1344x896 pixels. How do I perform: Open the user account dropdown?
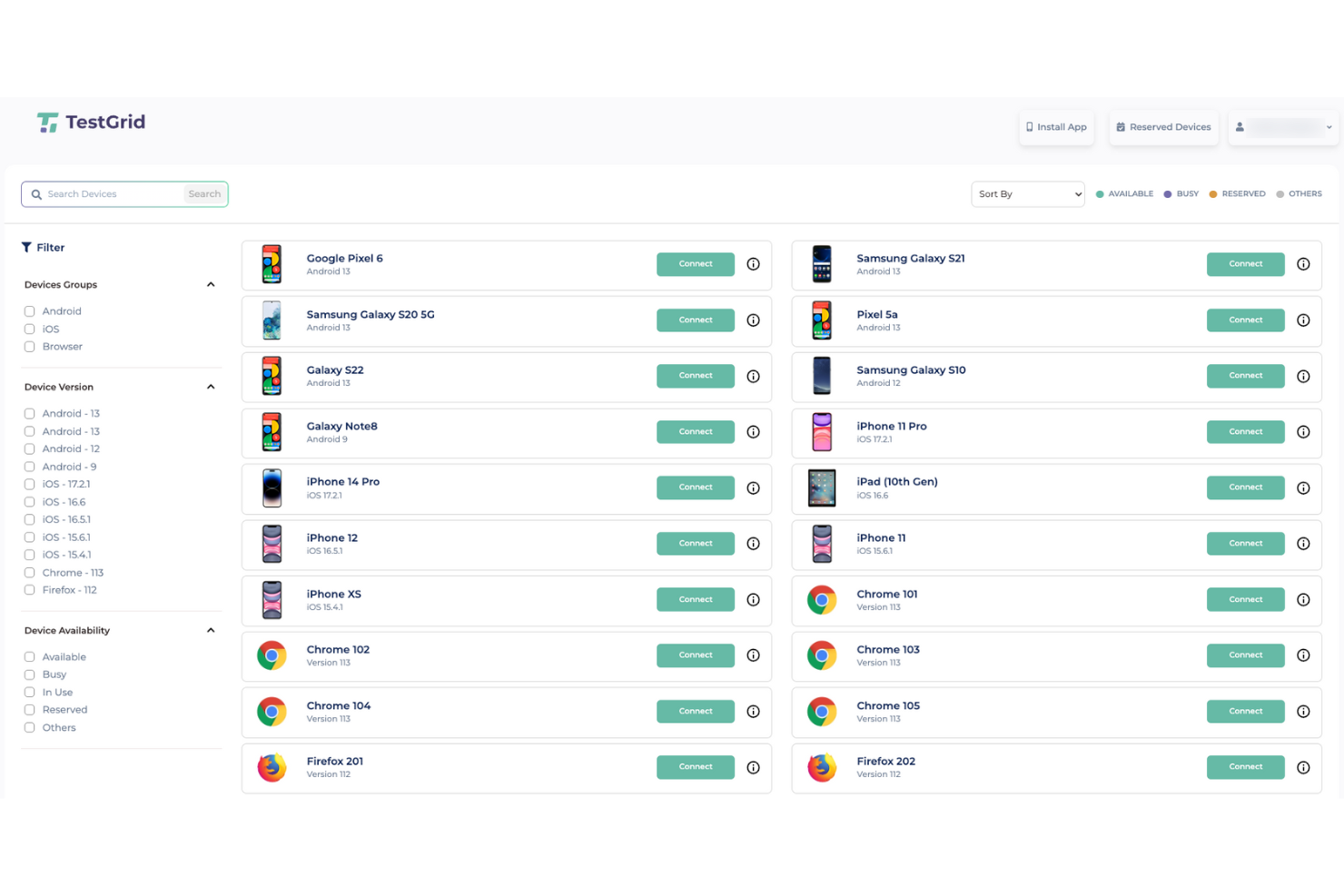1284,127
